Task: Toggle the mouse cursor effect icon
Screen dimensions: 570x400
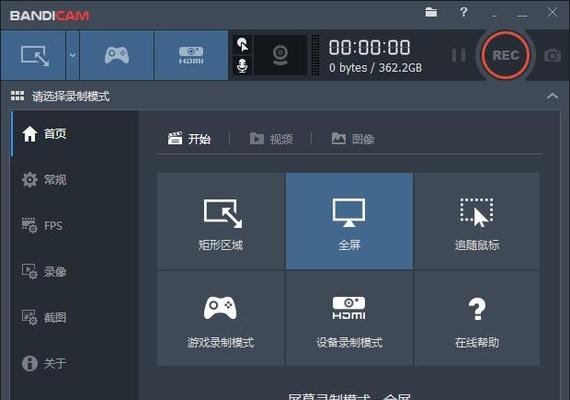Action: click(x=242, y=44)
